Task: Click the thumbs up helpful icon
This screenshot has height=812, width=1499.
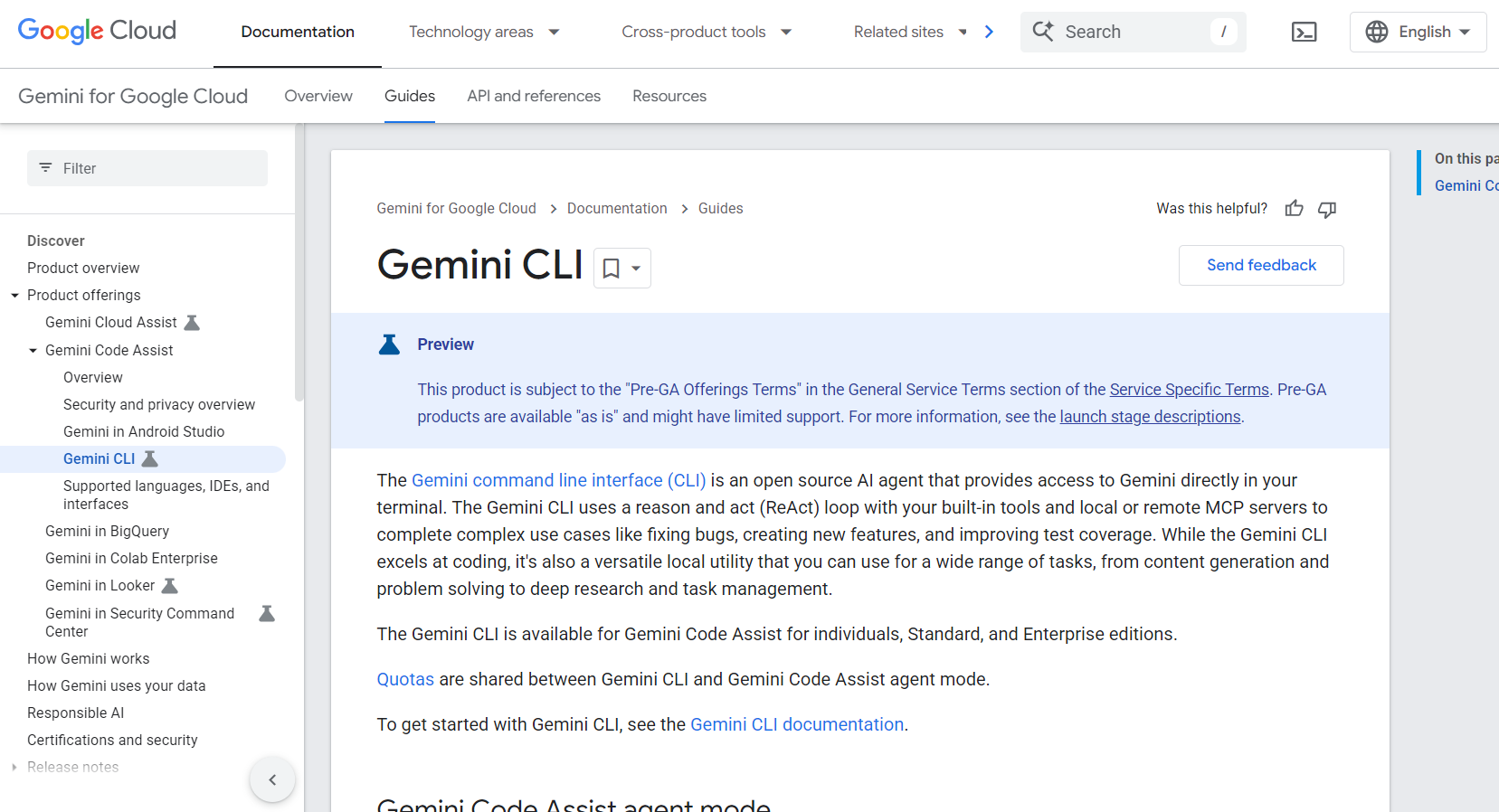Action: (1295, 209)
